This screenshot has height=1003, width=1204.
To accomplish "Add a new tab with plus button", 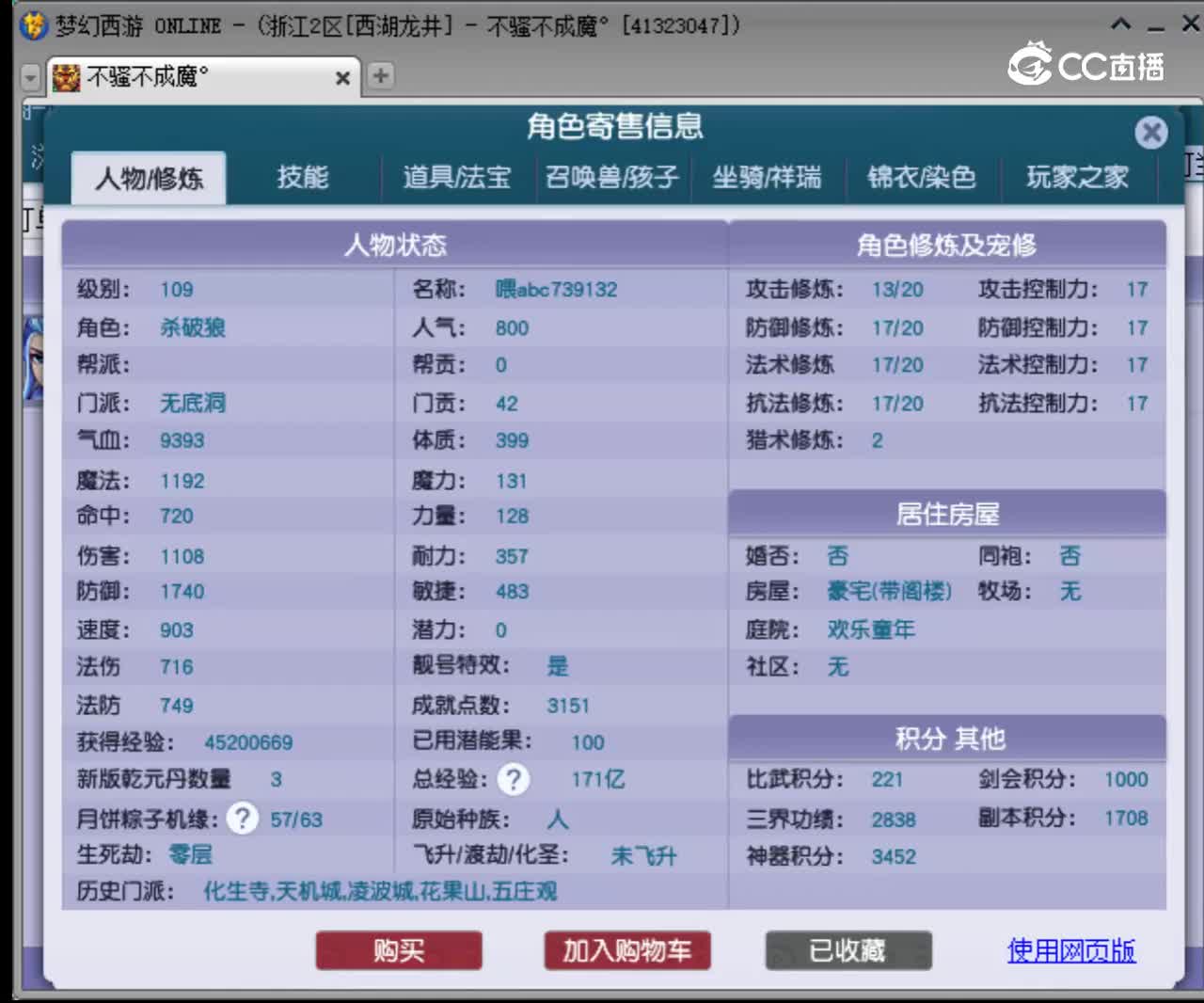I will (380, 75).
